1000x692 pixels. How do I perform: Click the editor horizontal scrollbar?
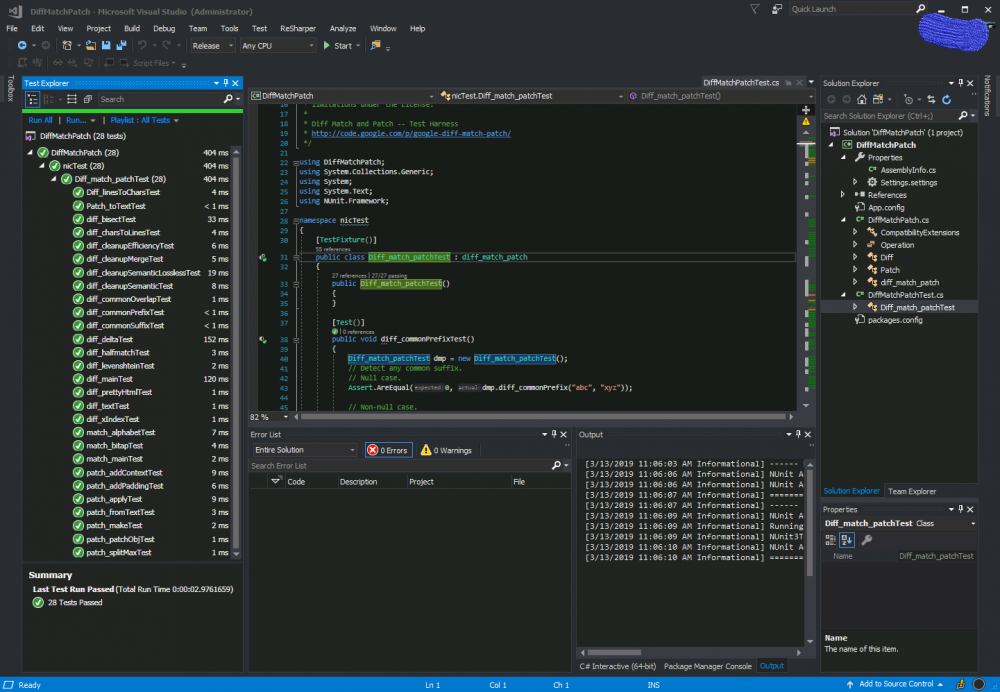543,417
